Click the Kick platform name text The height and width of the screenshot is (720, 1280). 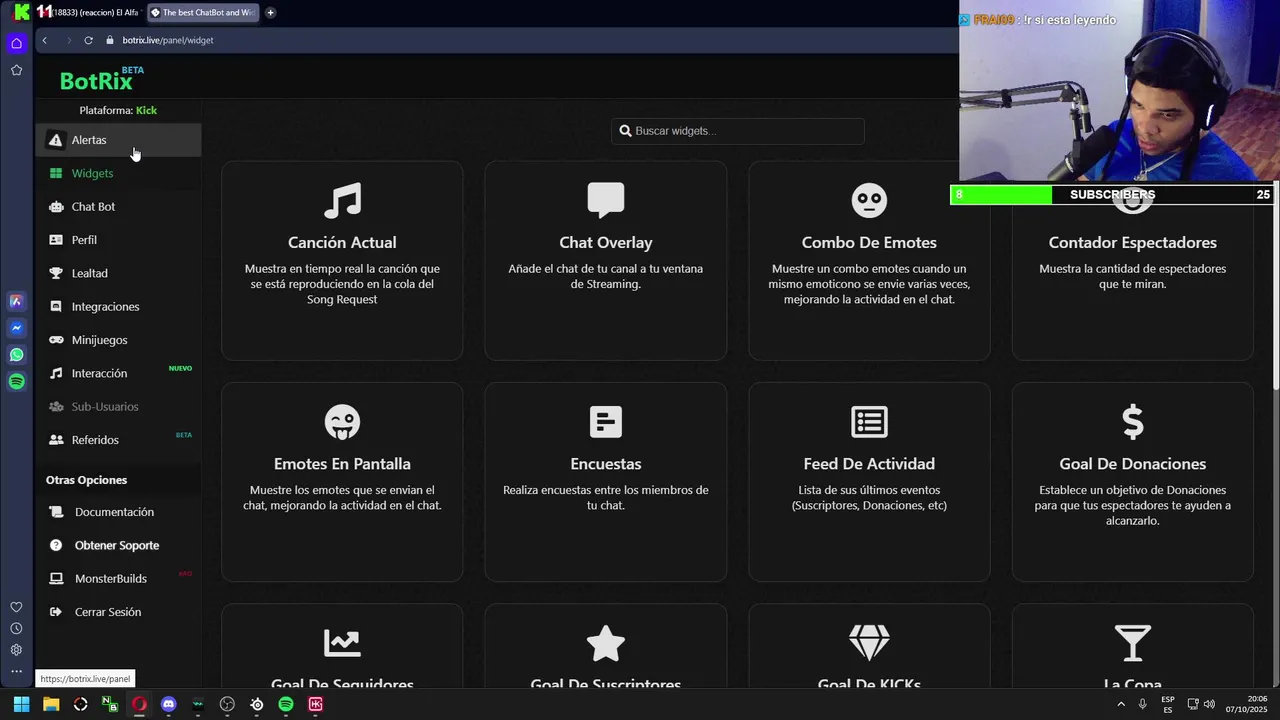coord(146,110)
